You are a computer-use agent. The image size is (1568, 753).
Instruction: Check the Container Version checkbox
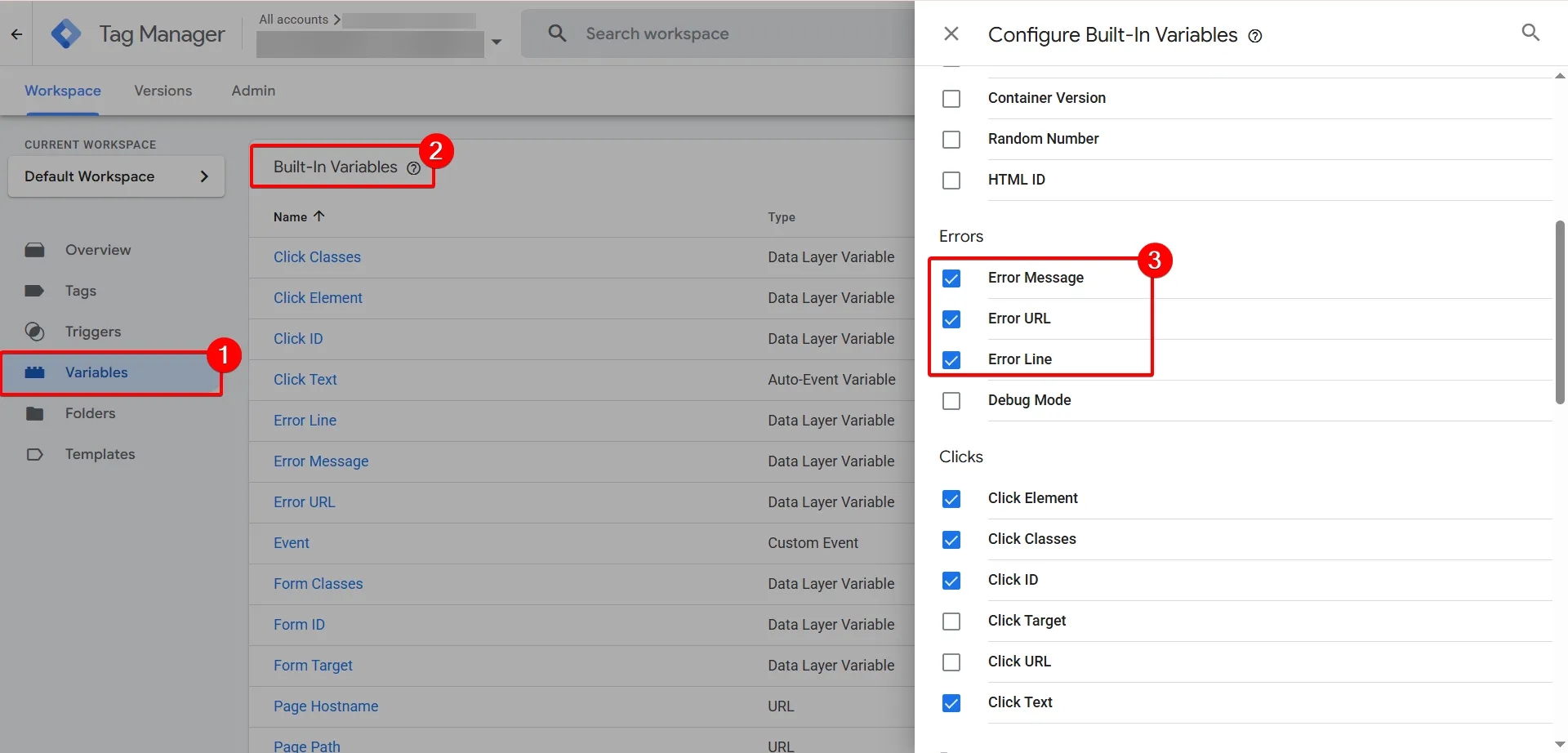point(951,99)
